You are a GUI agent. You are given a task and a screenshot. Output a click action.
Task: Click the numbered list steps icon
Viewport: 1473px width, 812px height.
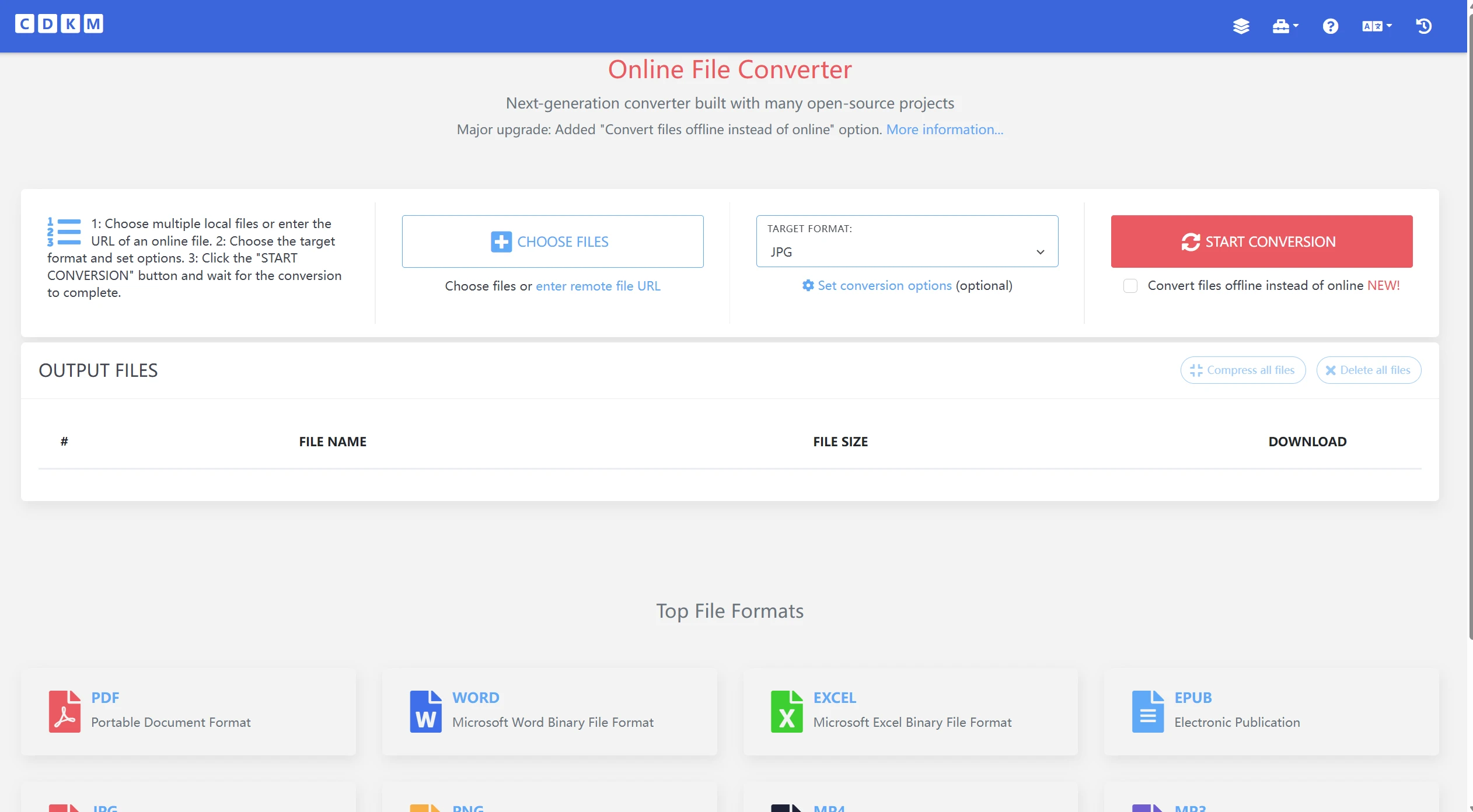64,232
